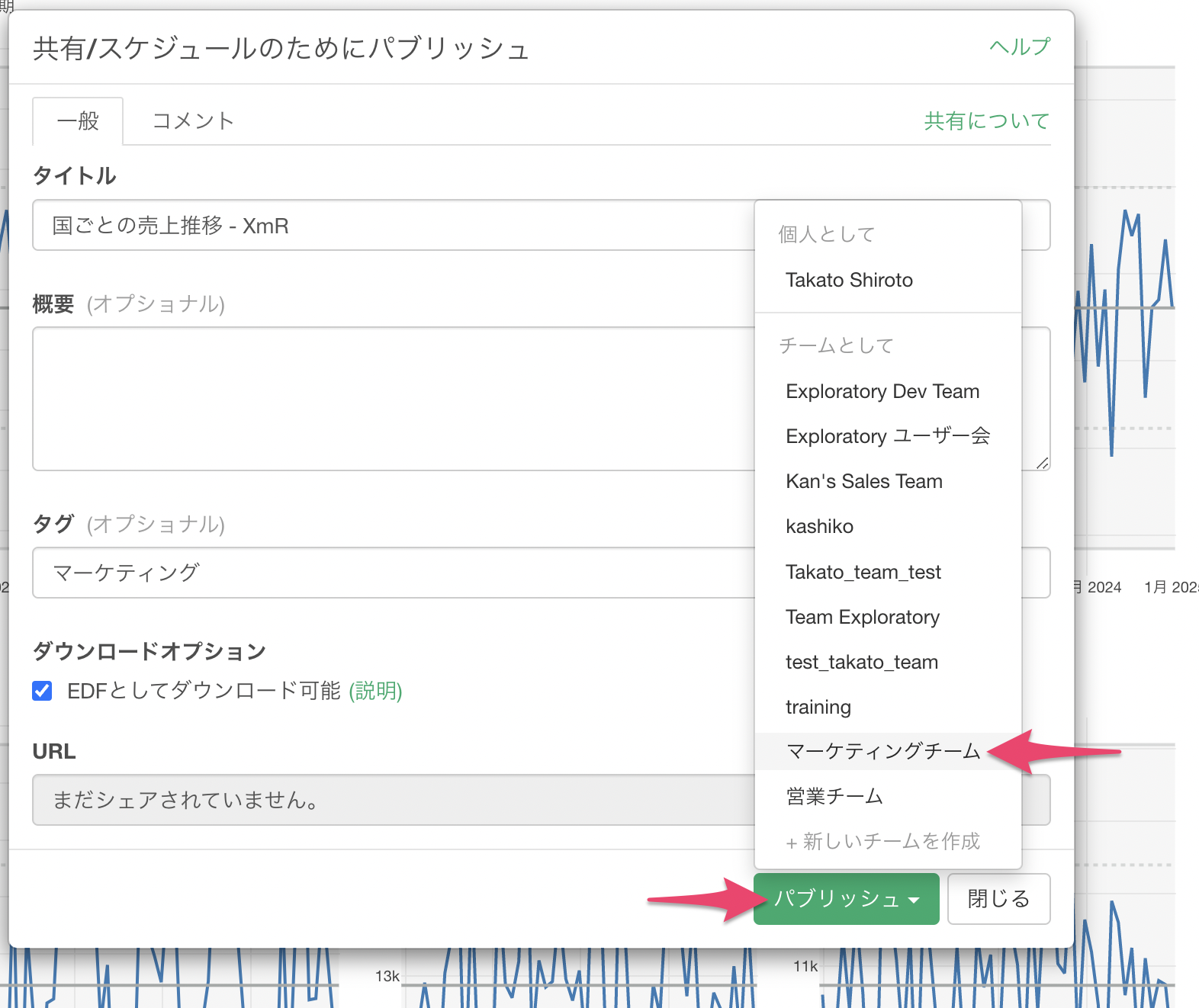The width and height of the screenshot is (1199, 1008).
Task: Open the 説明 explanation link
Action: pyautogui.click(x=375, y=691)
